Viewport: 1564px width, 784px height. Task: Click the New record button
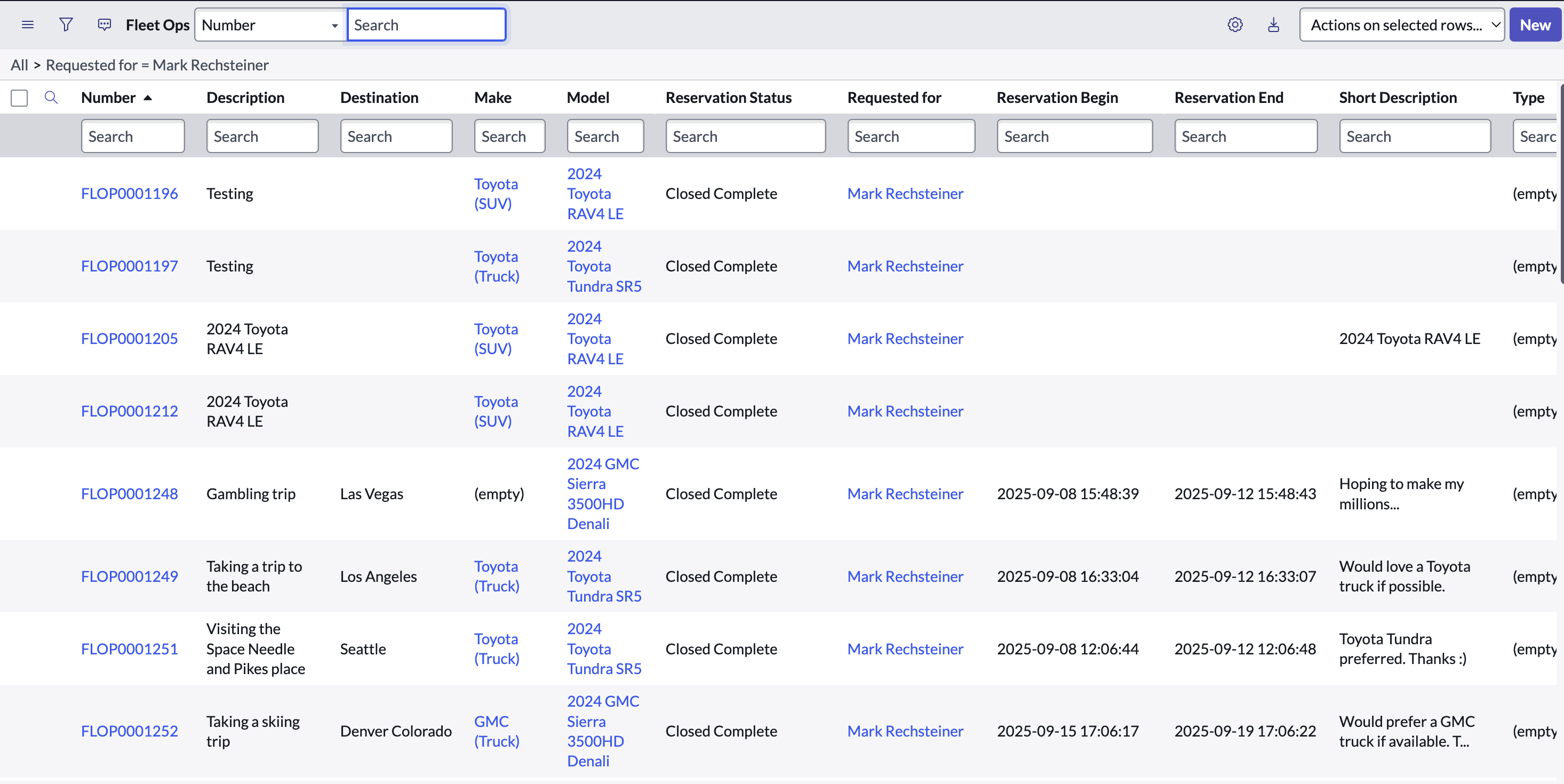point(1534,25)
